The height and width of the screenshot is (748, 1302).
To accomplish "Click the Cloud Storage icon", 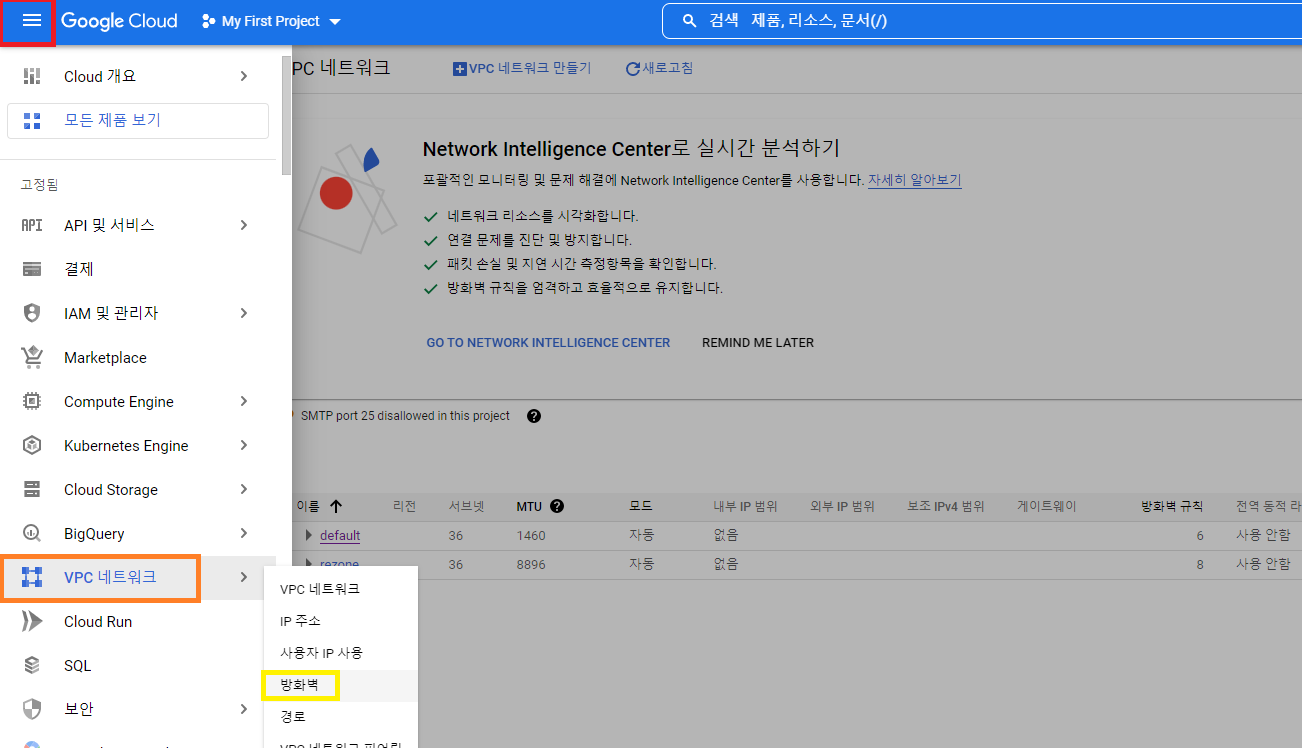I will [x=32, y=489].
